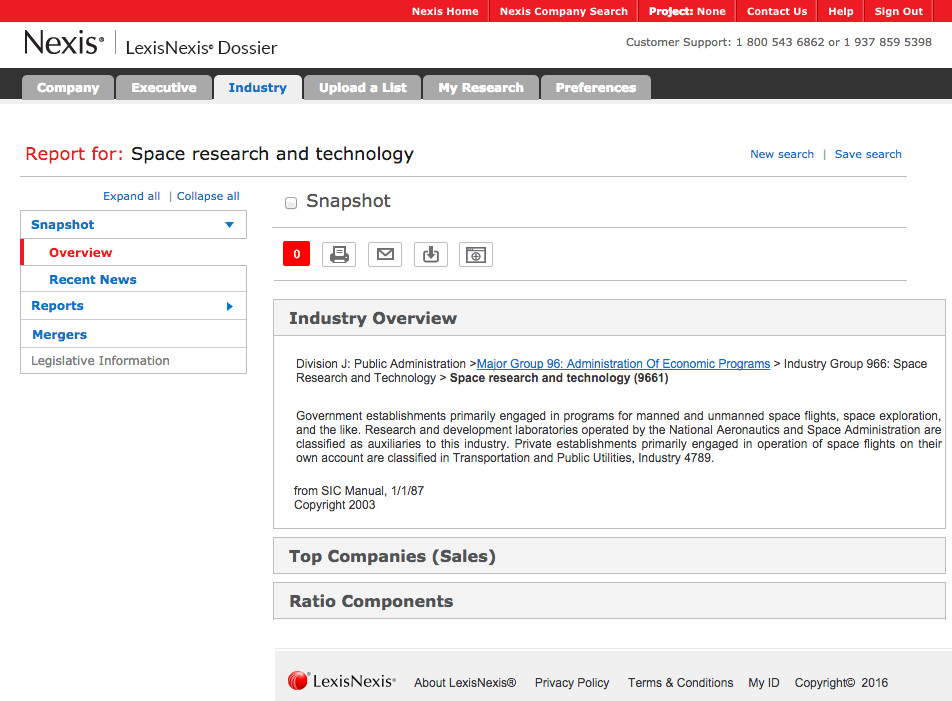The height and width of the screenshot is (701, 952).
Task: Click bold 'Space research and technology (9661)' text
Action: click(559, 378)
